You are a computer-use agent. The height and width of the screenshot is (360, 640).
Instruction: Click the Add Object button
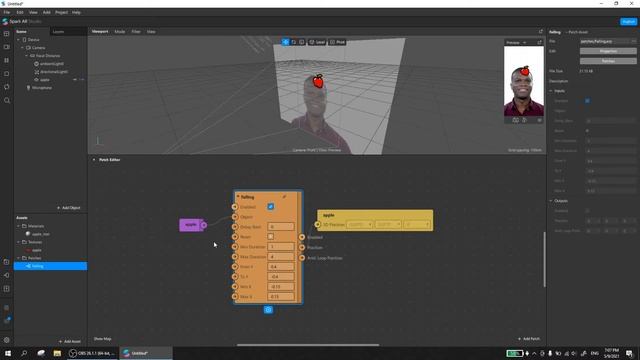click(x=69, y=208)
